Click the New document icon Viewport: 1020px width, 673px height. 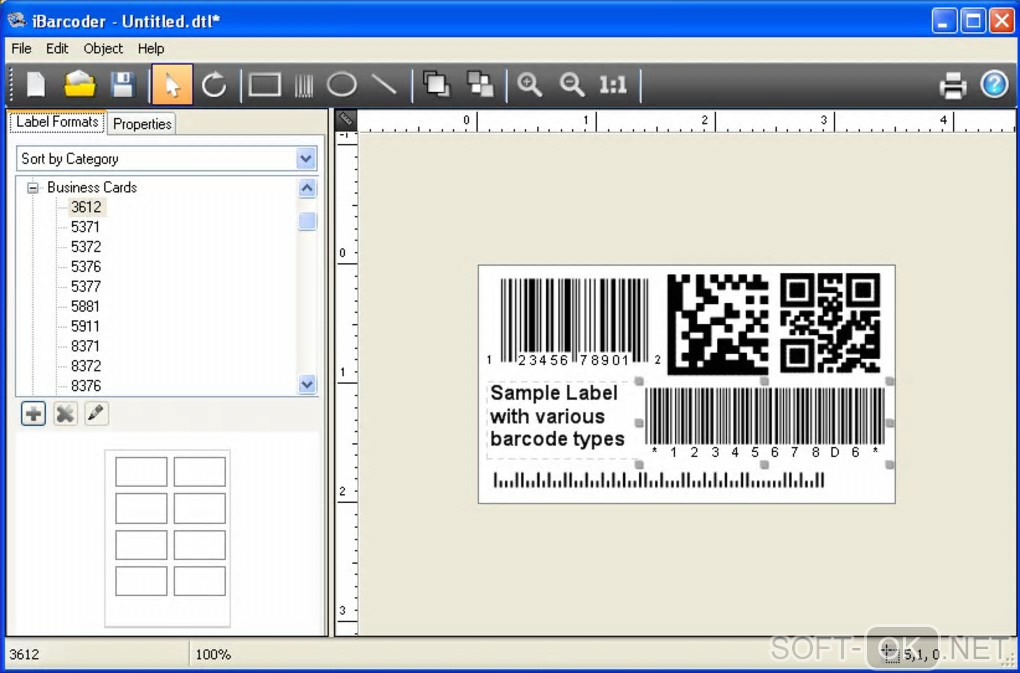click(x=36, y=85)
